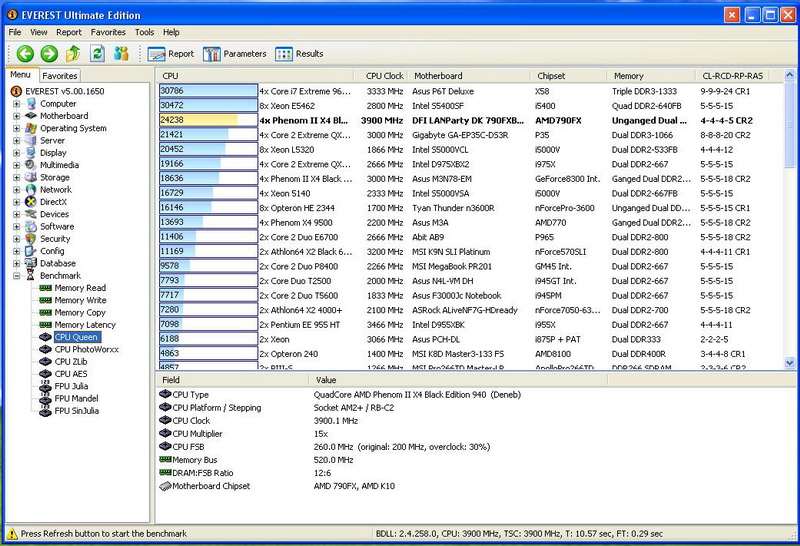Screen dimensions: 800x546
Task: Click the Benchmark hourglass icon
Action: tap(31, 276)
